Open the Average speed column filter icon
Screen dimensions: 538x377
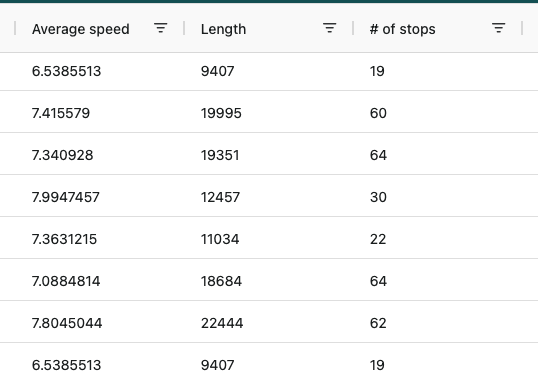(x=161, y=28)
